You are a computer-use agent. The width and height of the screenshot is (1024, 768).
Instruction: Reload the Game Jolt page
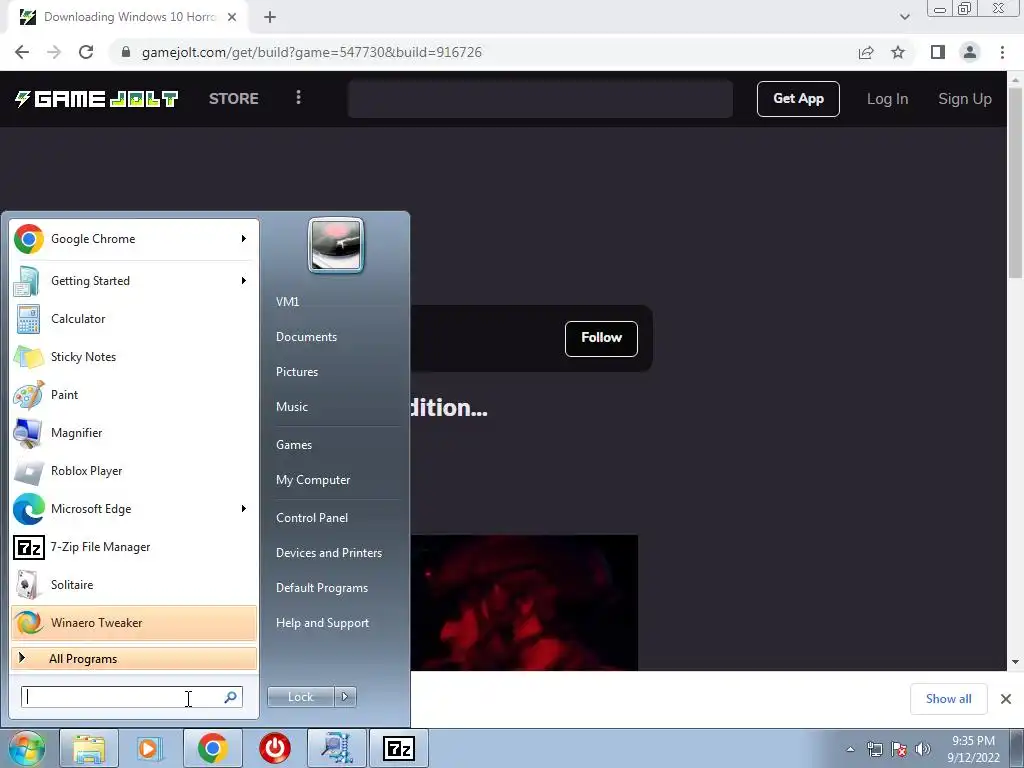tap(86, 52)
